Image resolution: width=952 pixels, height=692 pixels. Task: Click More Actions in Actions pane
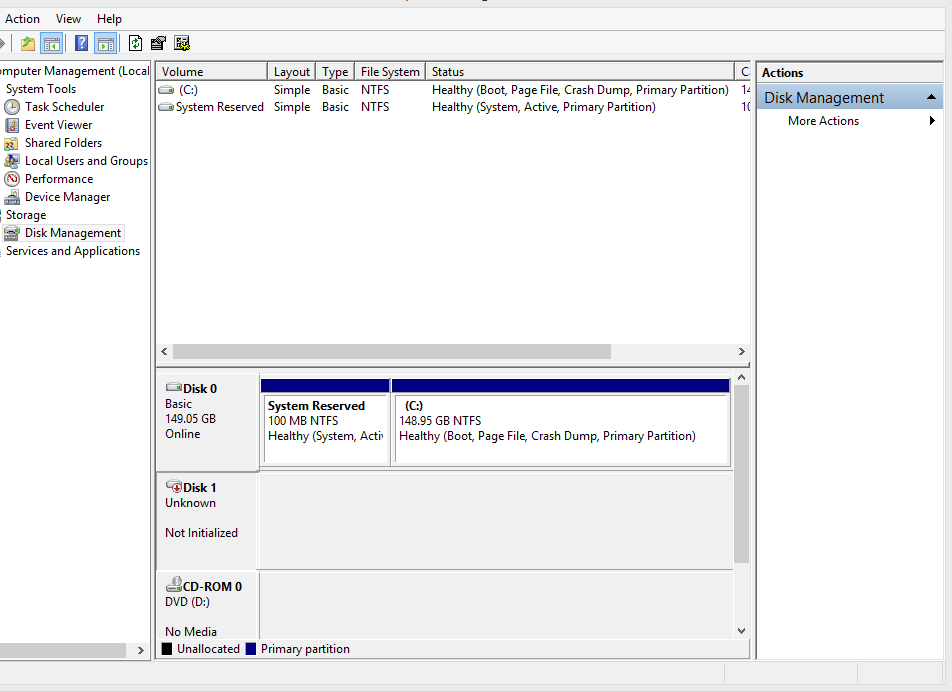(823, 121)
